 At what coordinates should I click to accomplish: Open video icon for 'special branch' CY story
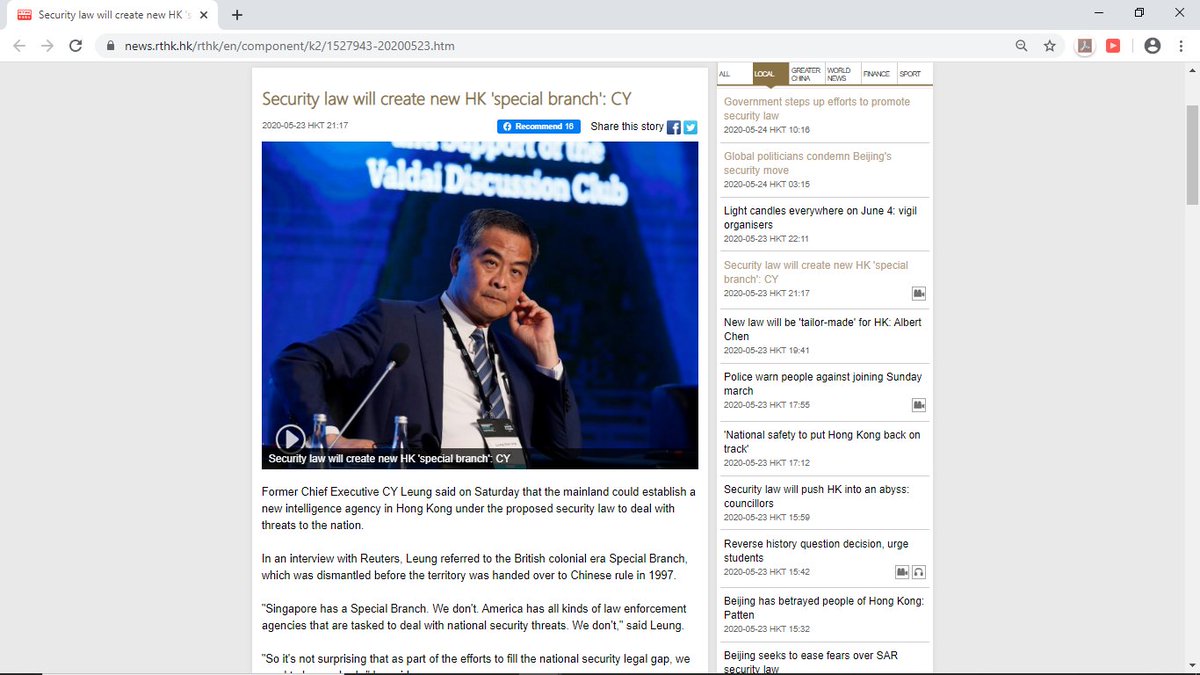pos(918,293)
